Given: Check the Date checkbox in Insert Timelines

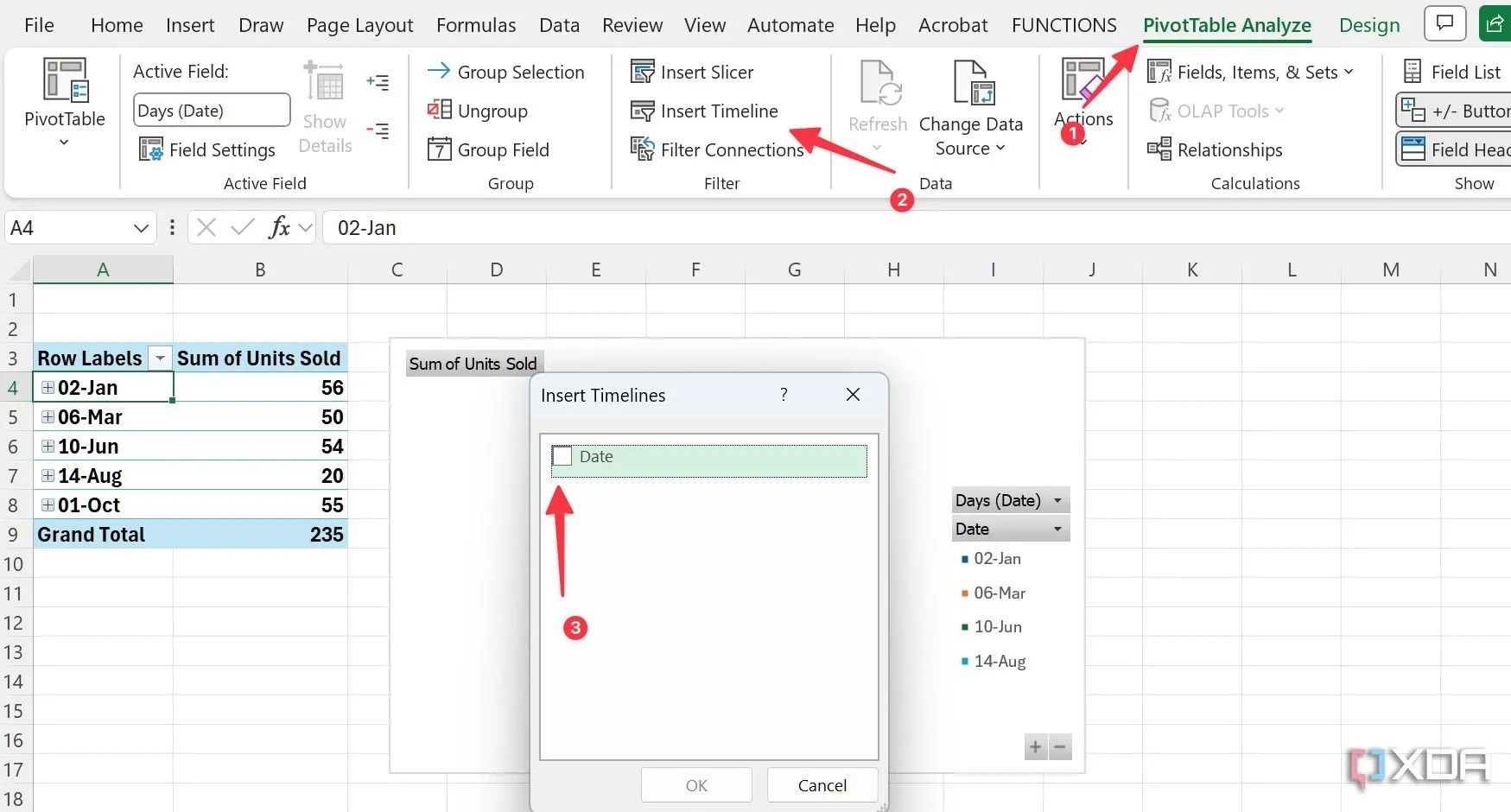Looking at the screenshot, I should pyautogui.click(x=562, y=456).
